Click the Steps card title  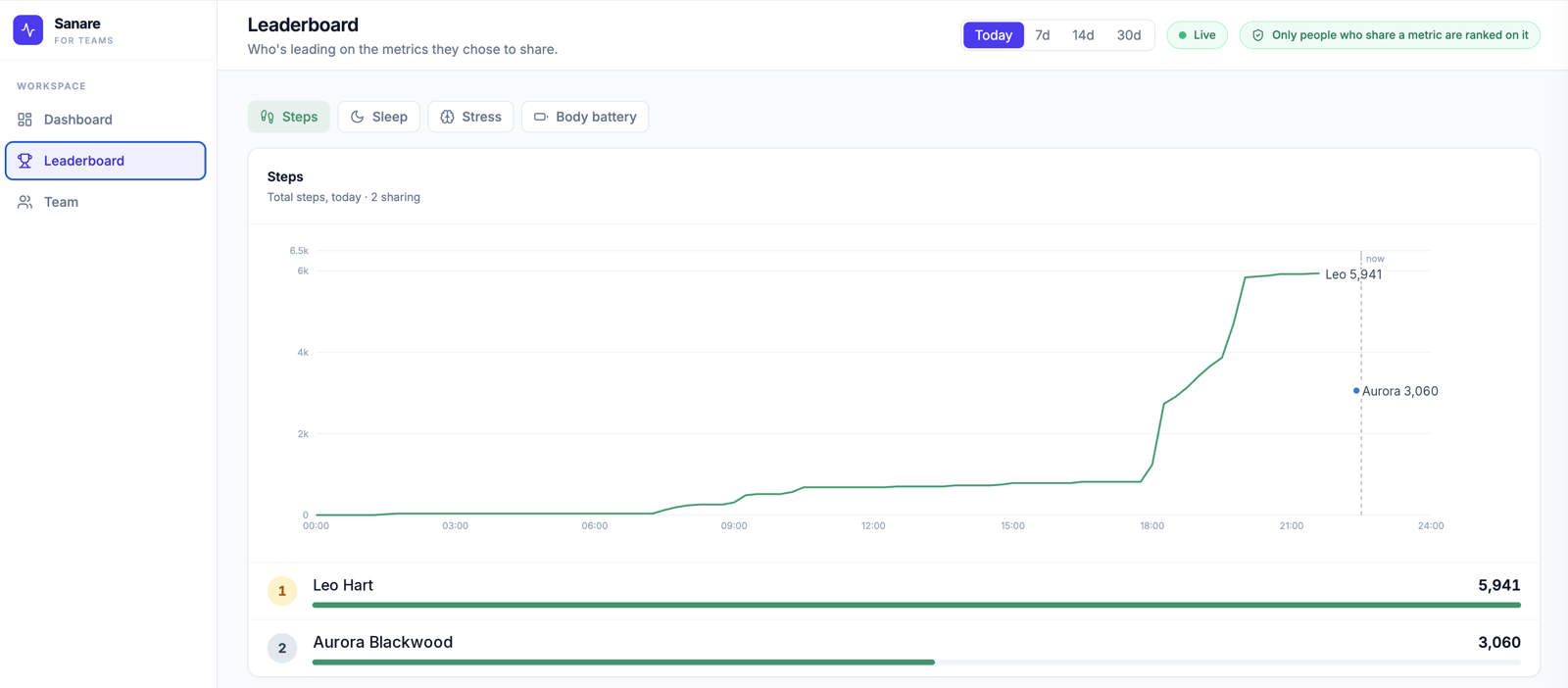[285, 176]
